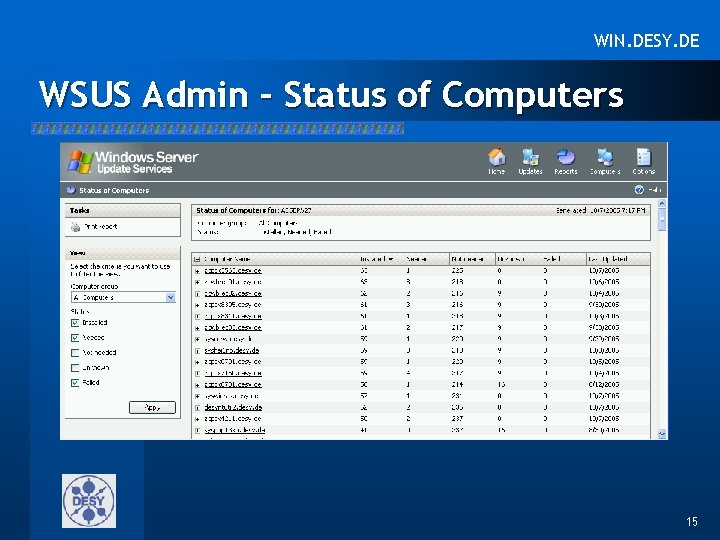The height and width of the screenshot is (540, 720).
Task: Sort by Needed column header
Action: point(416,259)
